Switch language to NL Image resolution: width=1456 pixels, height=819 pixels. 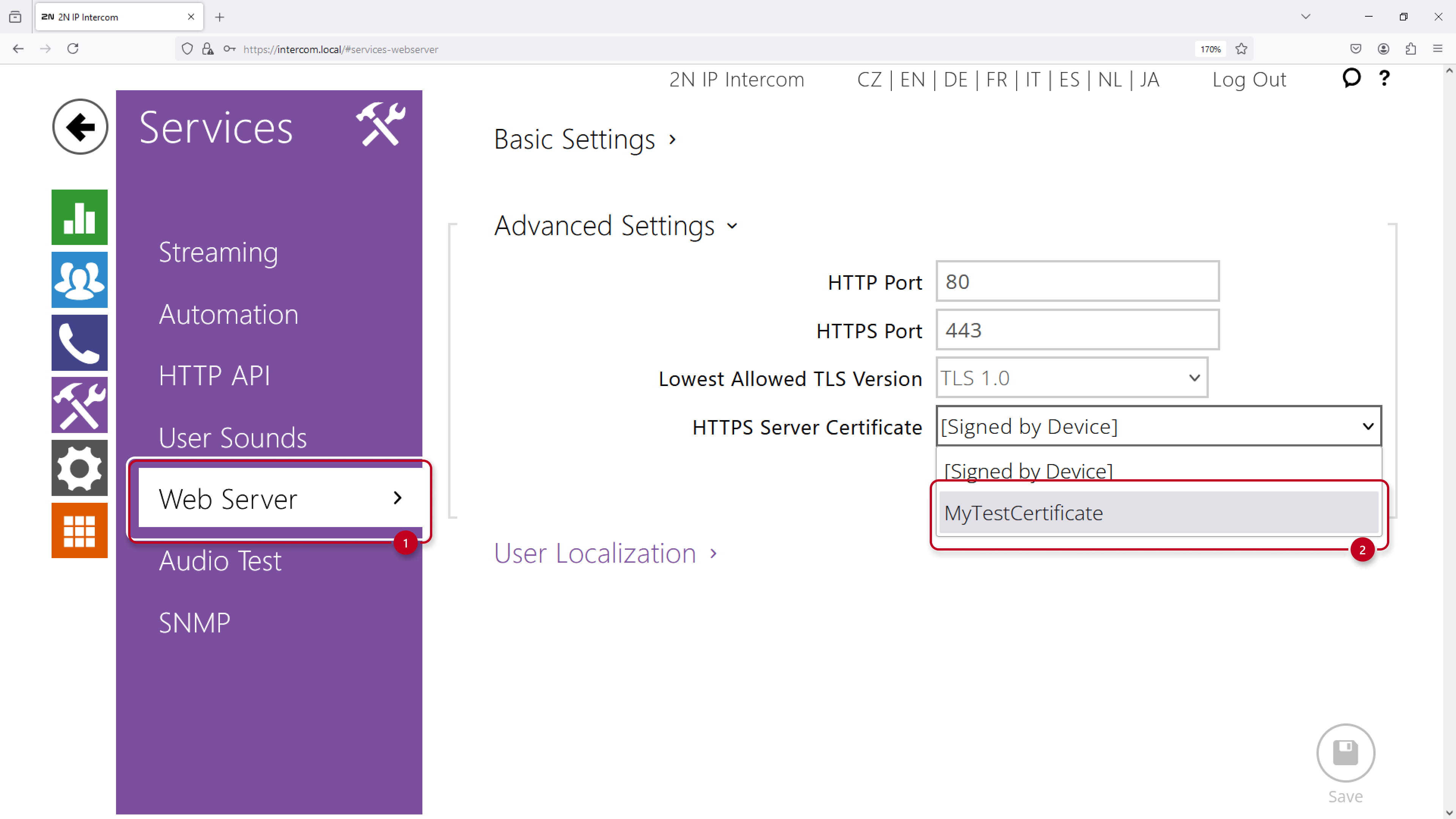tap(1110, 79)
